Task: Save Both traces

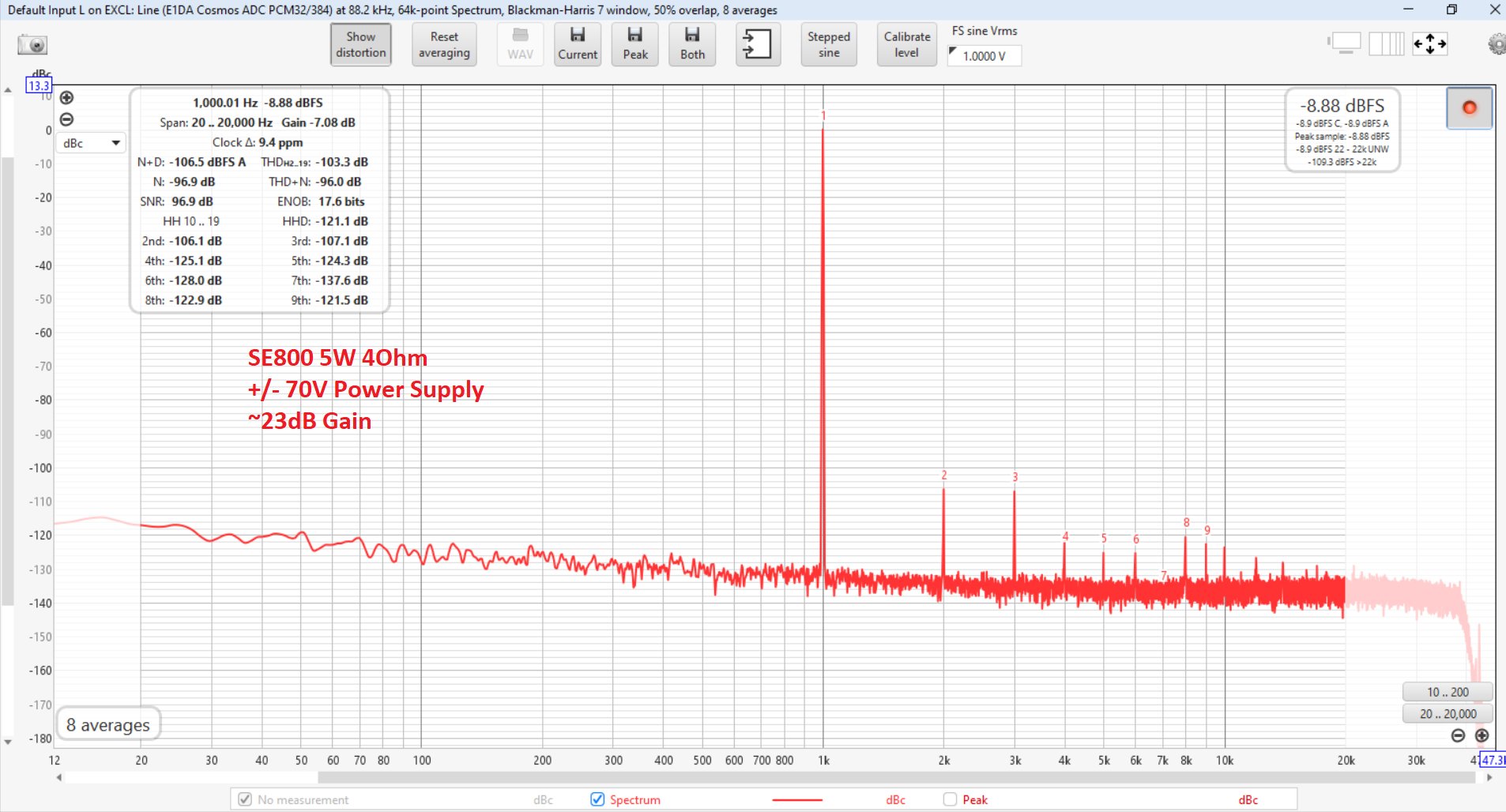Action: pyautogui.click(x=692, y=44)
